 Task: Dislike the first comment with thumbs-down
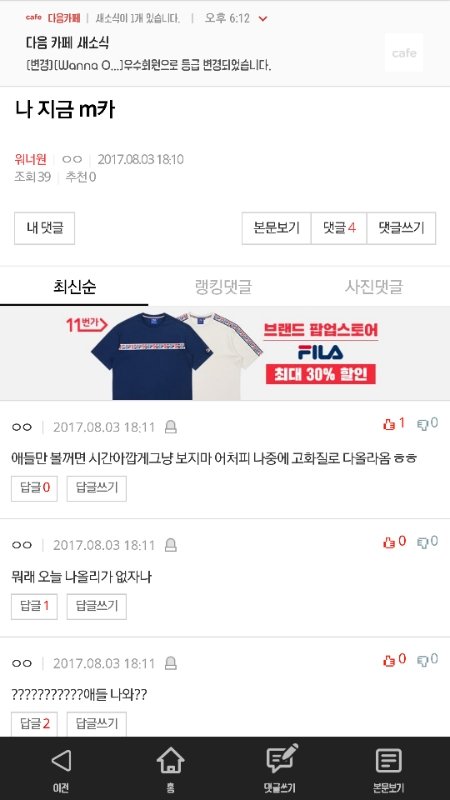click(428, 423)
